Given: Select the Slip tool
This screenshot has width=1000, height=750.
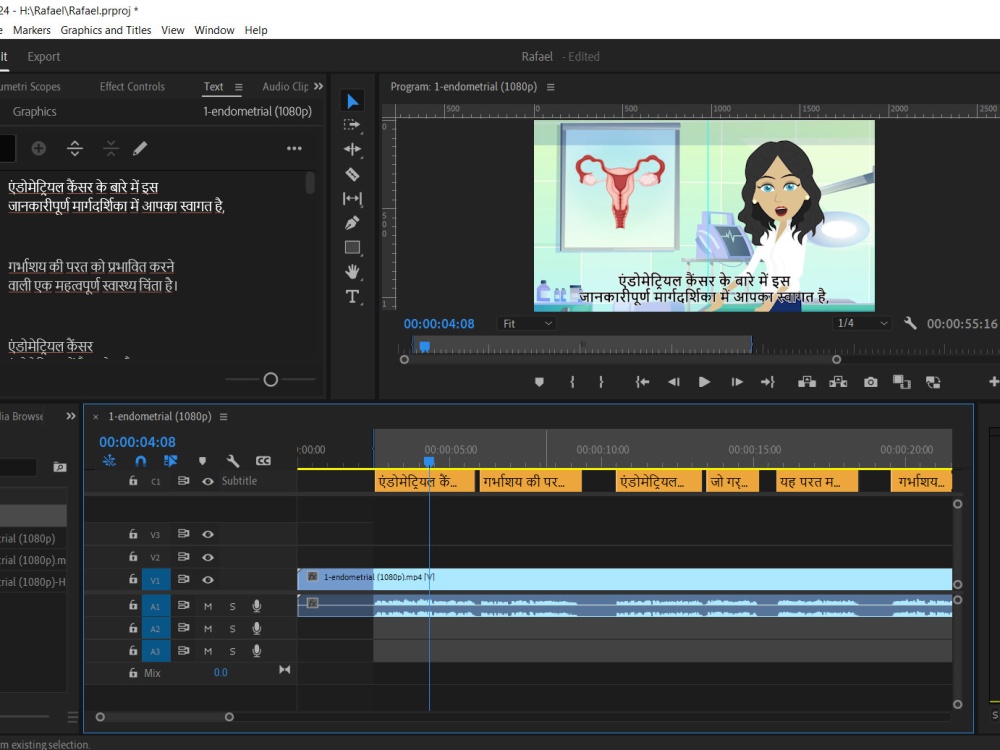Looking at the screenshot, I should coord(352,198).
